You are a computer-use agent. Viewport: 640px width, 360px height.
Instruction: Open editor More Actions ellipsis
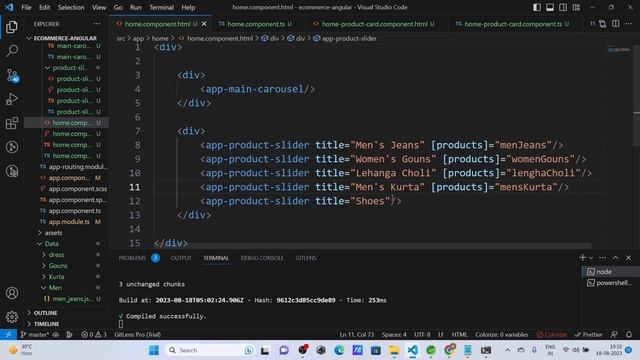click(629, 24)
